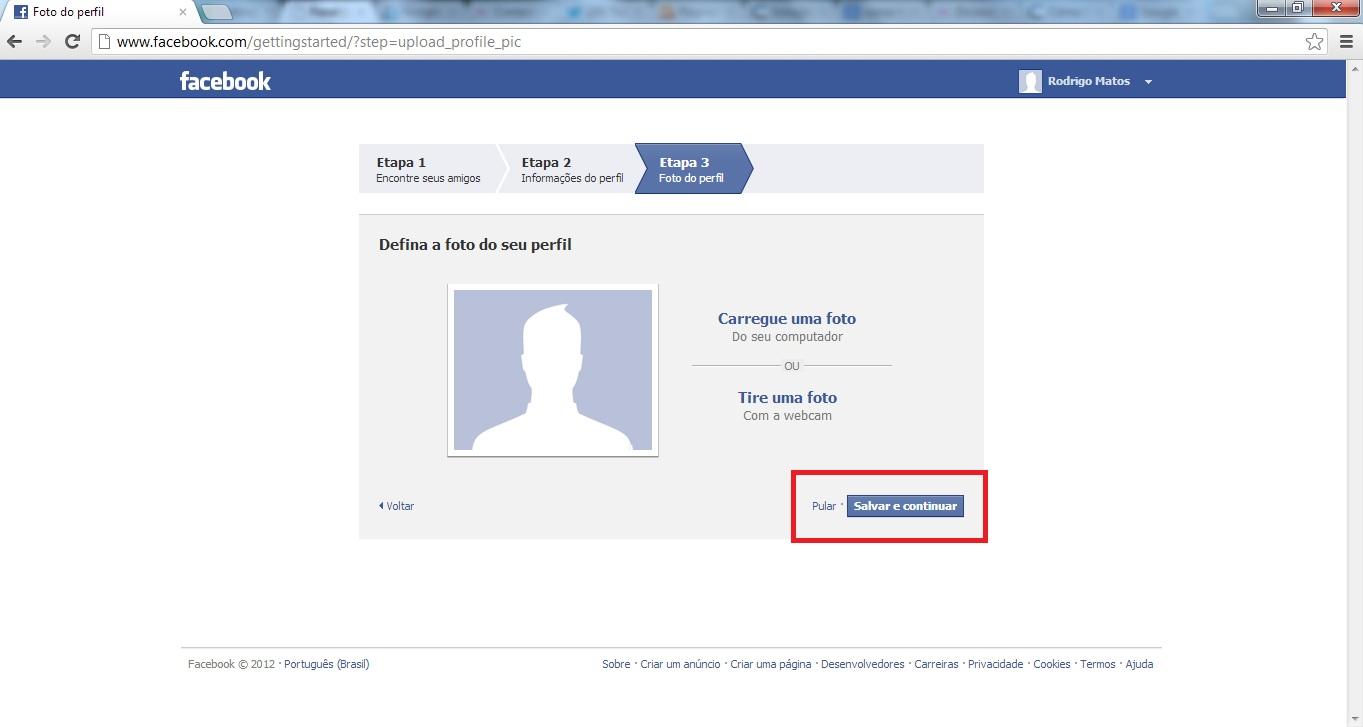Switch language via Português (Brasil)

(x=326, y=664)
